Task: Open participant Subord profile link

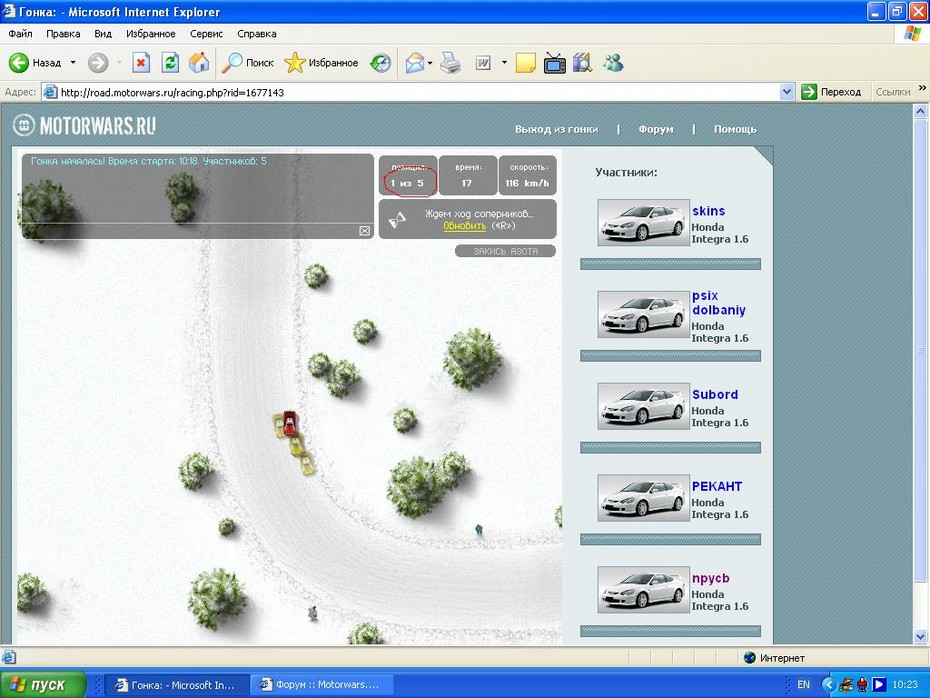Action: 715,394
